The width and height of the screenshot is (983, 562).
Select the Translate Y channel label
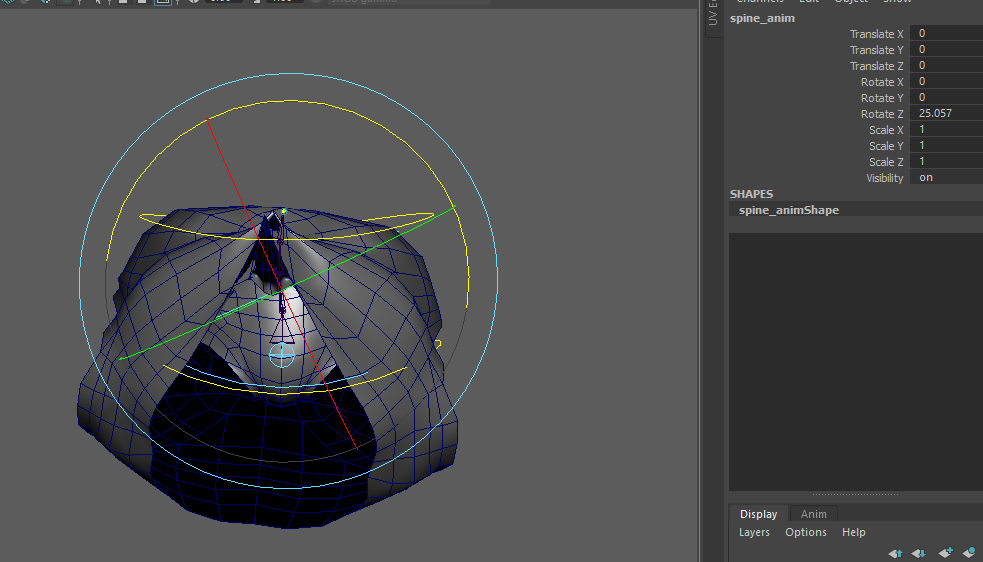coord(876,50)
